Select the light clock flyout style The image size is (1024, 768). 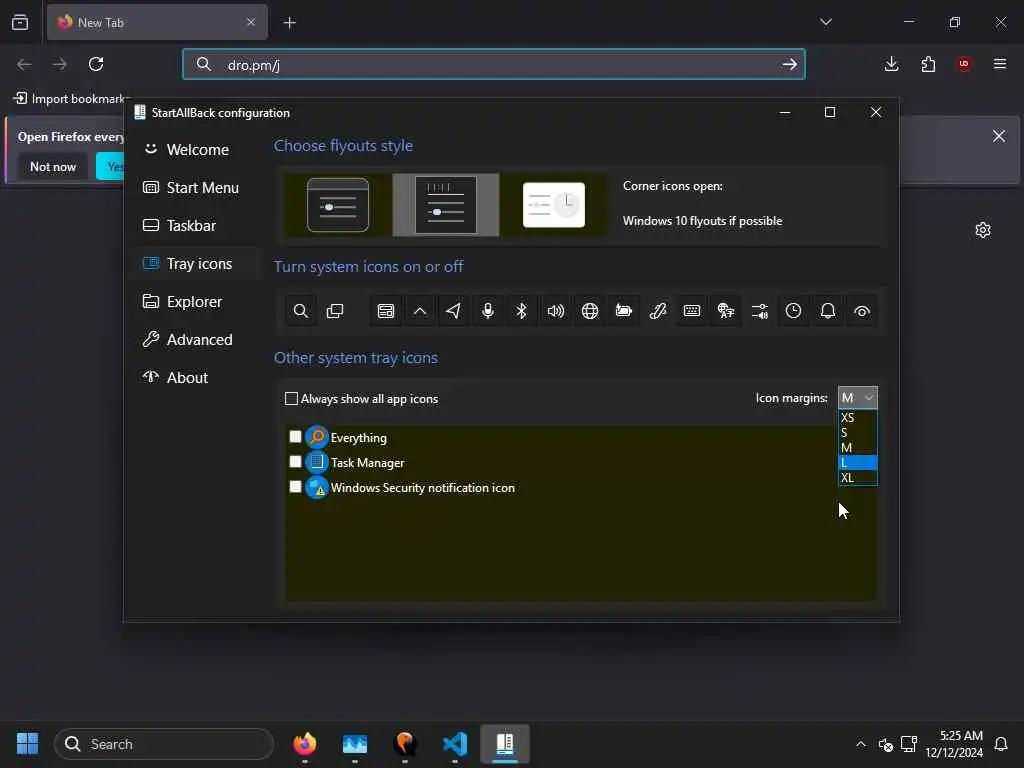pos(554,205)
